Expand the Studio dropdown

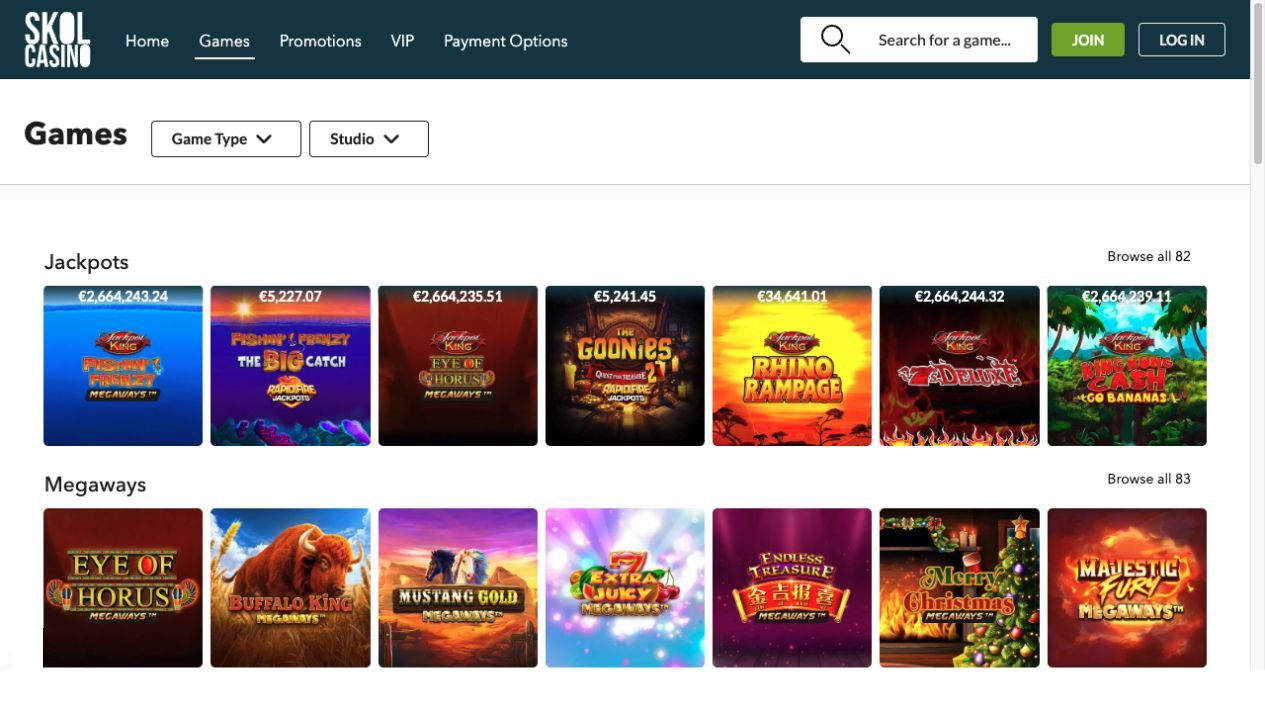[369, 139]
